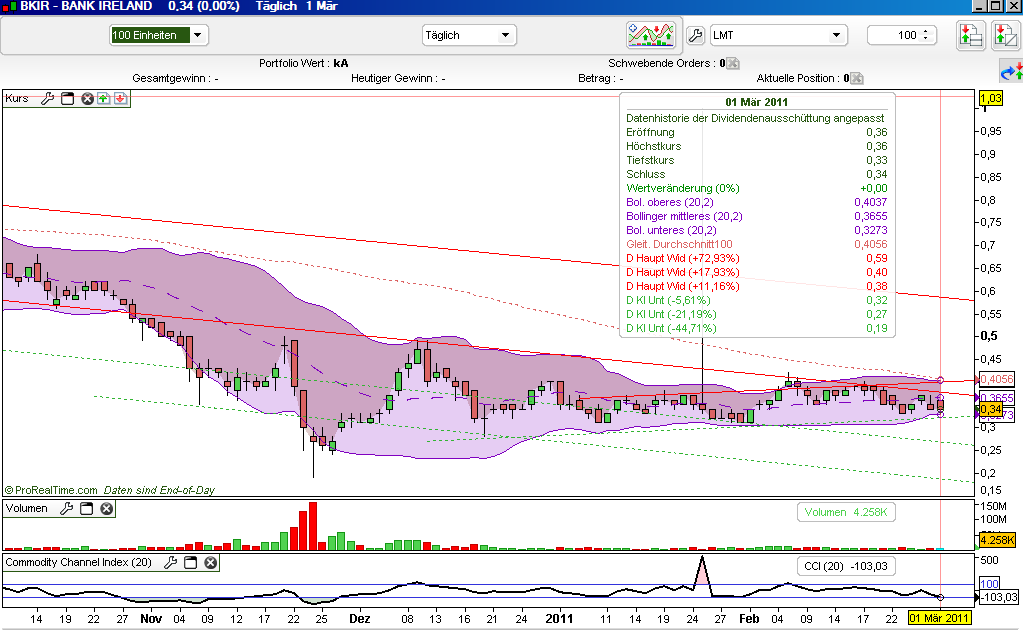Click the Commodity Channel Index (20) label
1023x630 pixels.
(78, 562)
